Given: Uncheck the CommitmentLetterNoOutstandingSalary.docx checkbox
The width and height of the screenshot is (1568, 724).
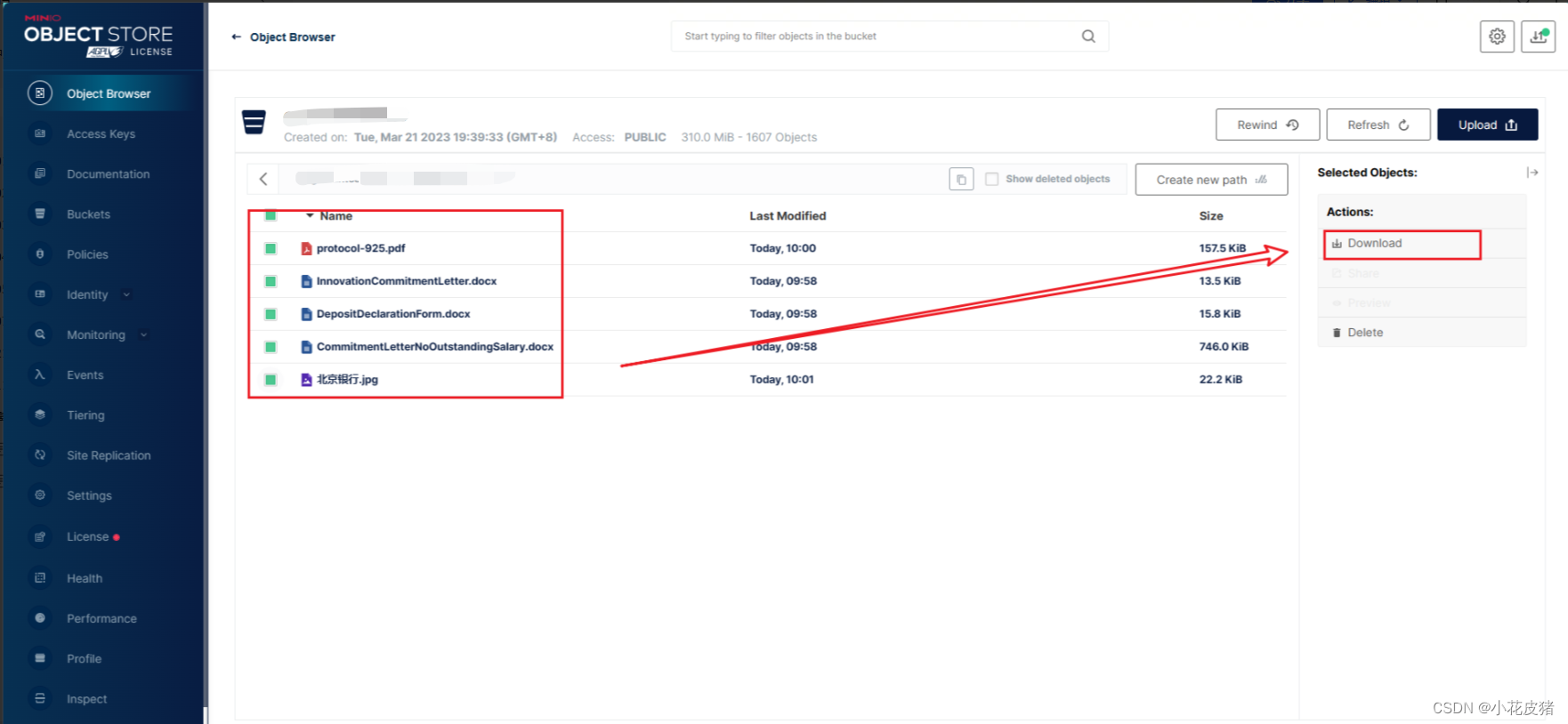Looking at the screenshot, I should (x=271, y=347).
